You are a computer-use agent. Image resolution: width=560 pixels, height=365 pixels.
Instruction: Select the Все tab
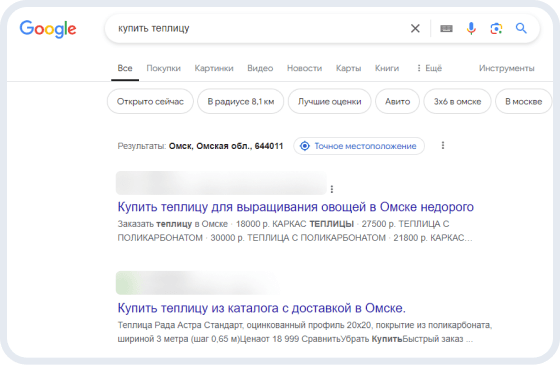[x=125, y=68]
